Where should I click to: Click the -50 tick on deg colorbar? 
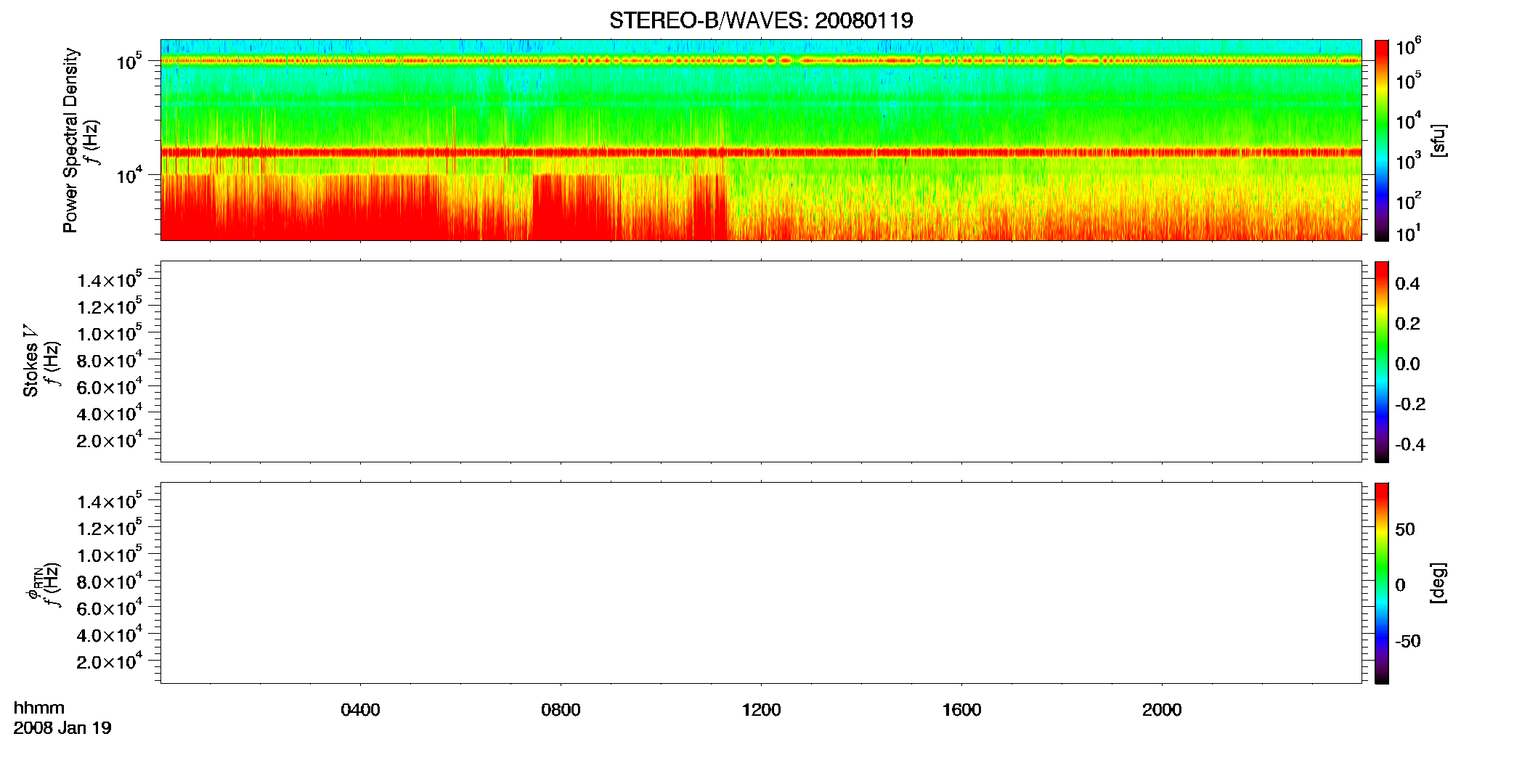(x=1408, y=642)
